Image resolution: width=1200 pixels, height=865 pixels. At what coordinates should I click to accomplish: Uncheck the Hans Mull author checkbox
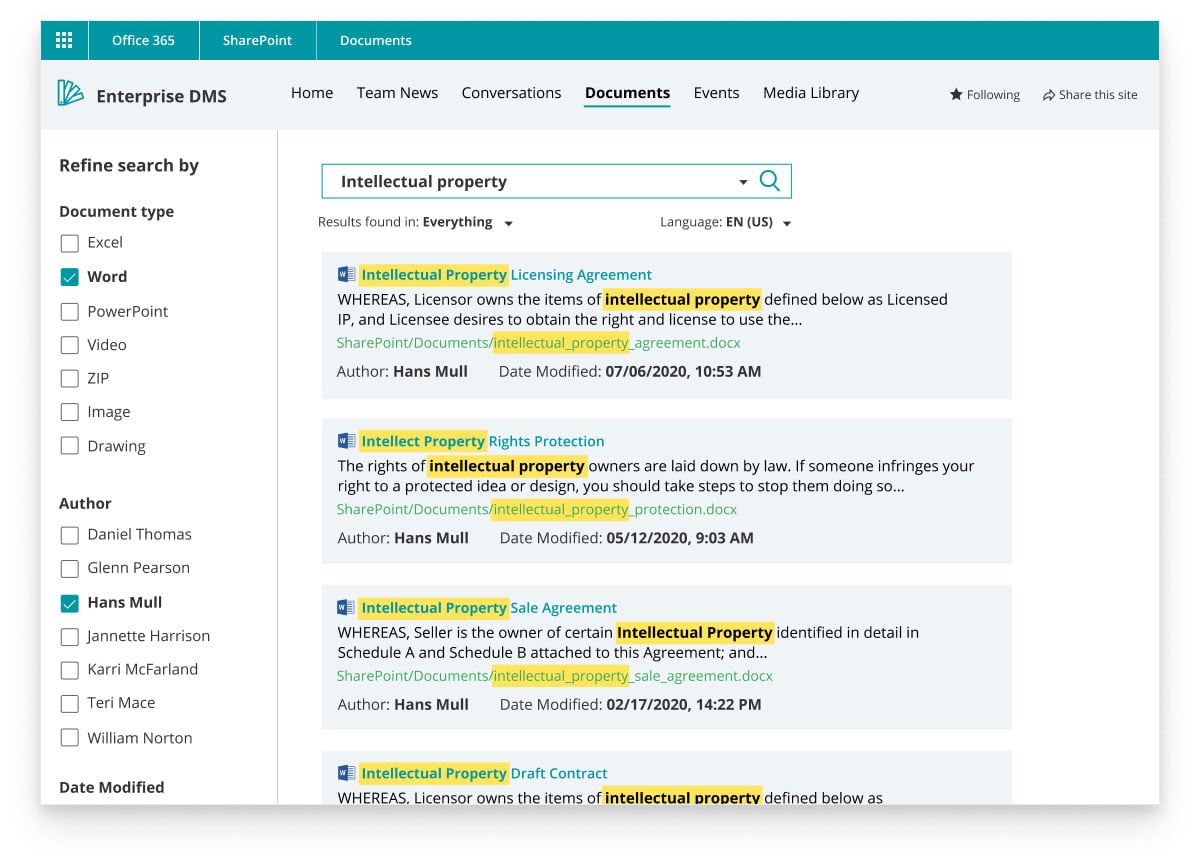[69, 603]
